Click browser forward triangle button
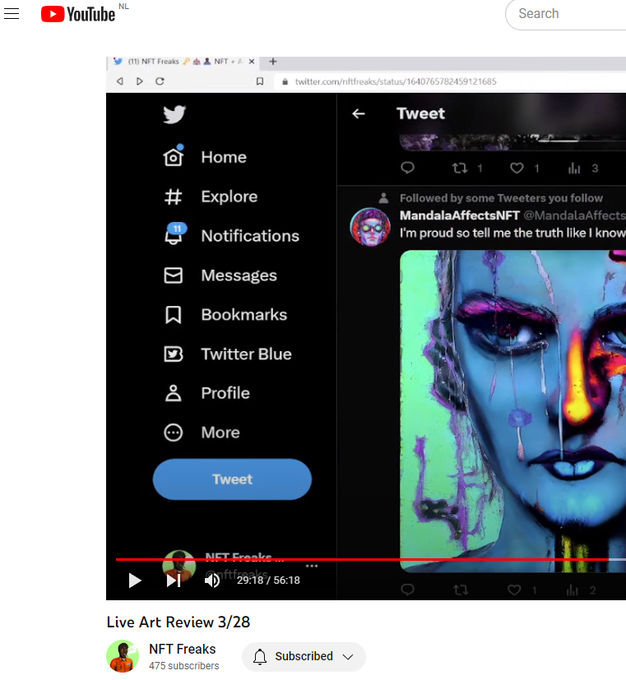The image size is (626, 680). coord(139,81)
